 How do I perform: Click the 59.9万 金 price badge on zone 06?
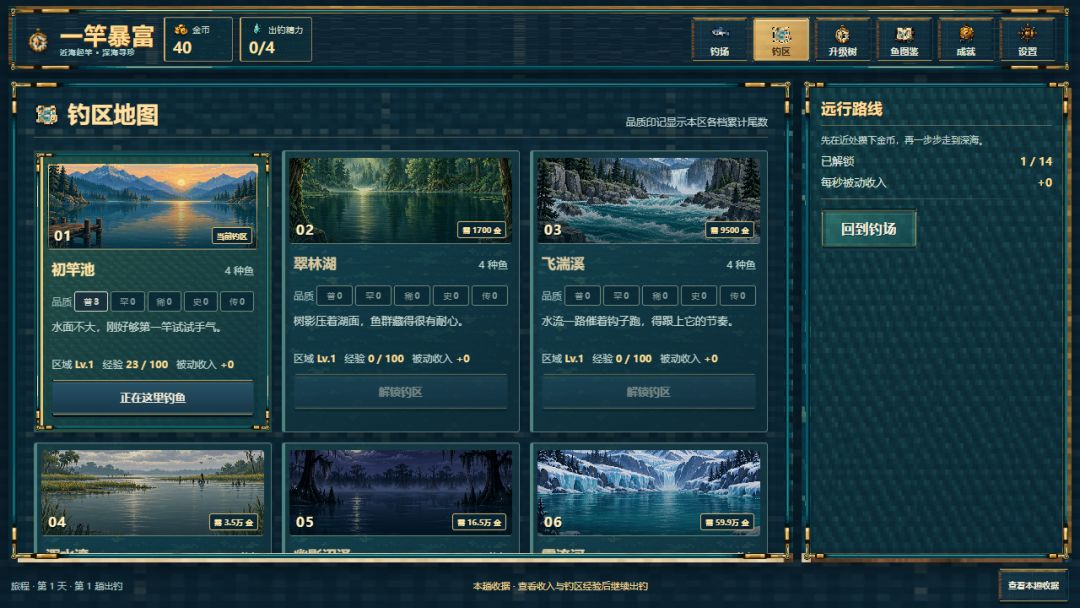pos(727,523)
